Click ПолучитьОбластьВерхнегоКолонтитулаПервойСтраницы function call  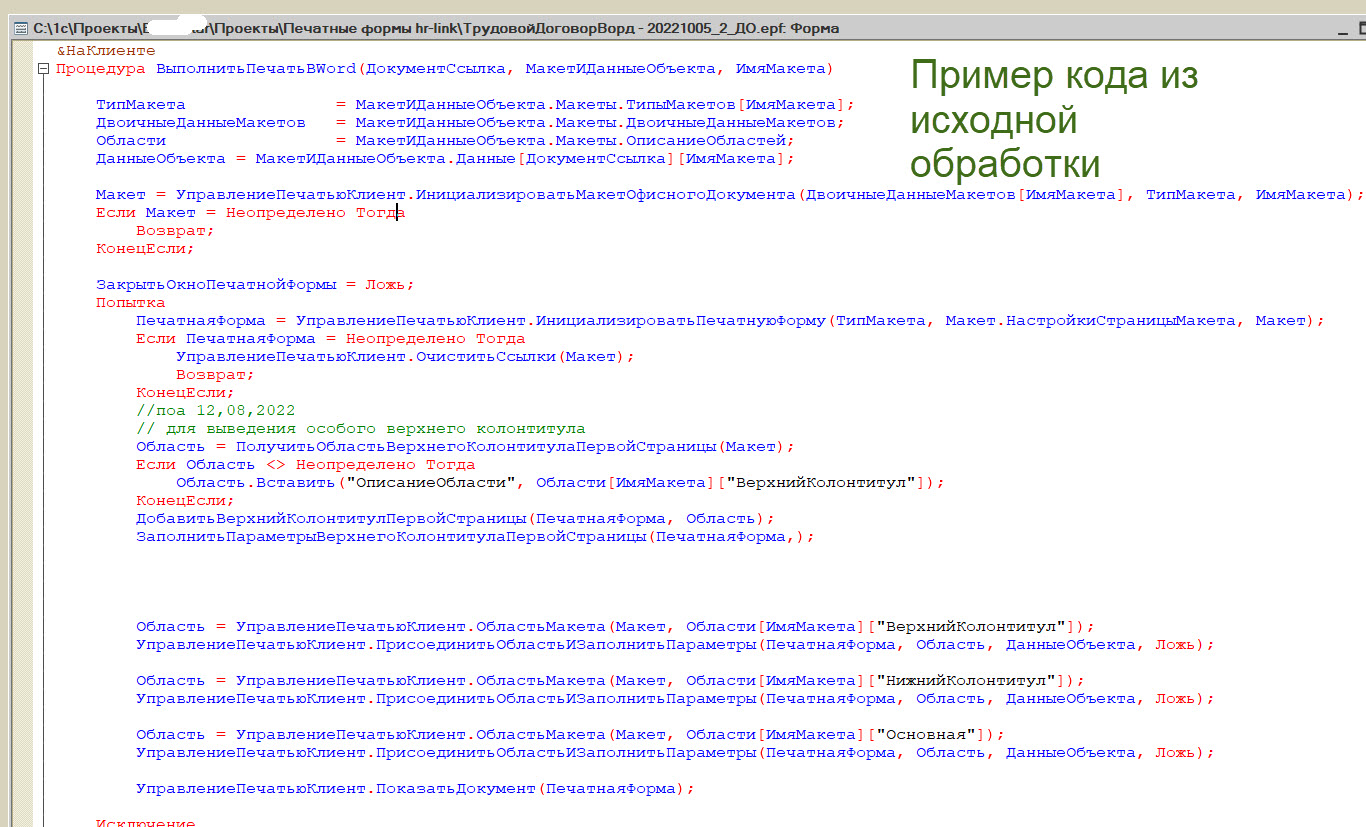click(476, 447)
